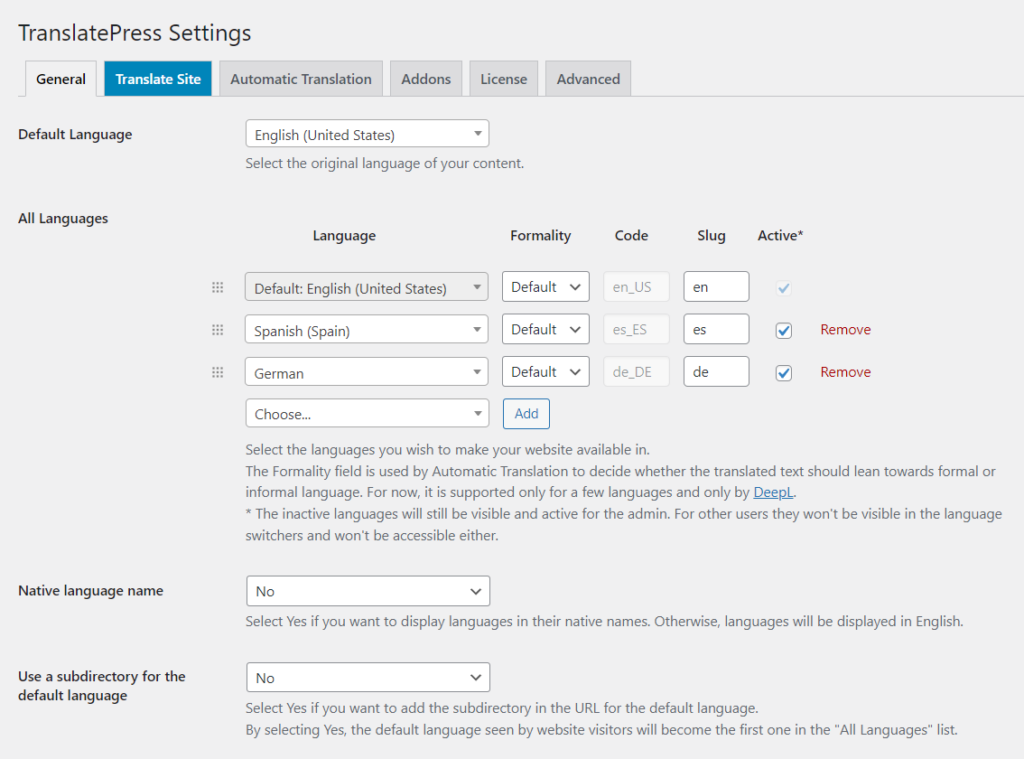
Task: Open the Choose... language dropdown
Action: [x=366, y=413]
